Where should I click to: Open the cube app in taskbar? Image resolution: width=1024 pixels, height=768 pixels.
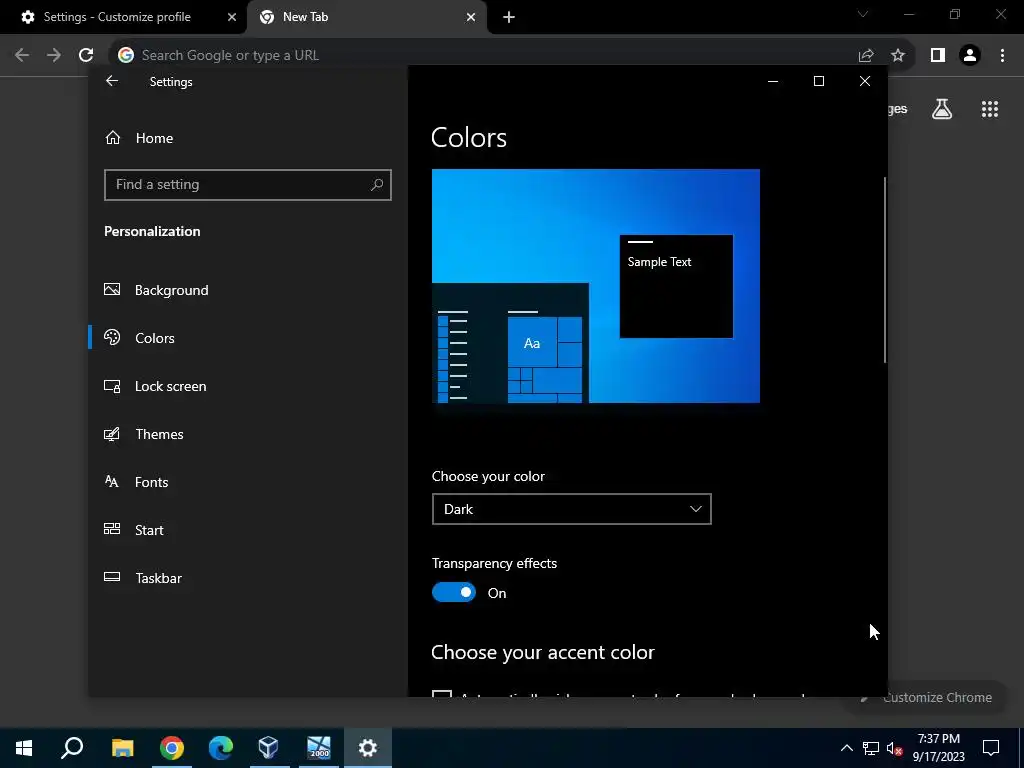point(268,748)
